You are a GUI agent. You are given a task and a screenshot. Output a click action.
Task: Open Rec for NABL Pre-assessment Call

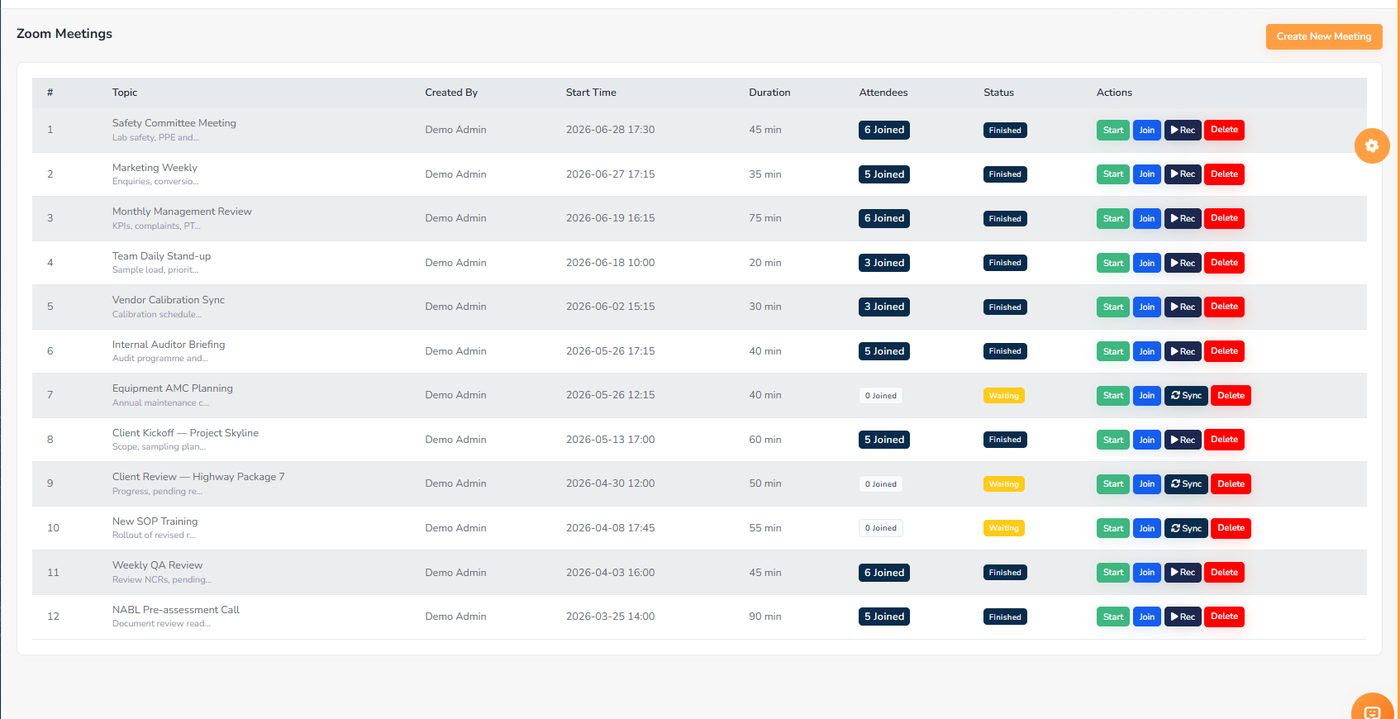coord(1183,617)
